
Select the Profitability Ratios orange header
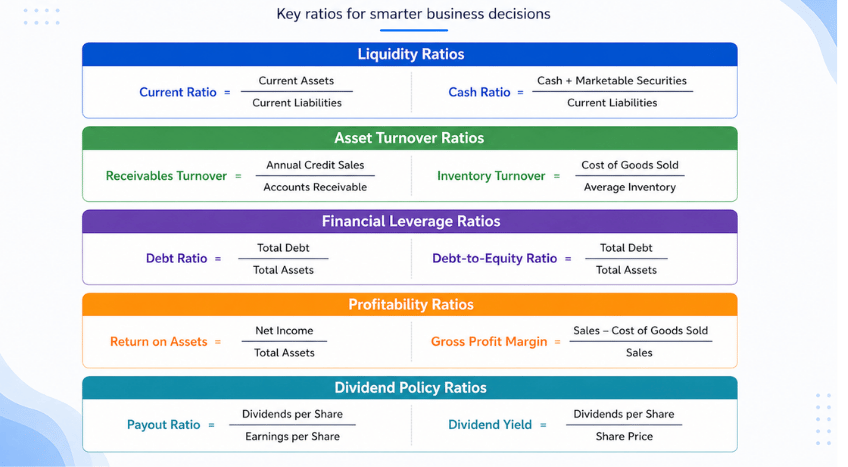[410, 304]
